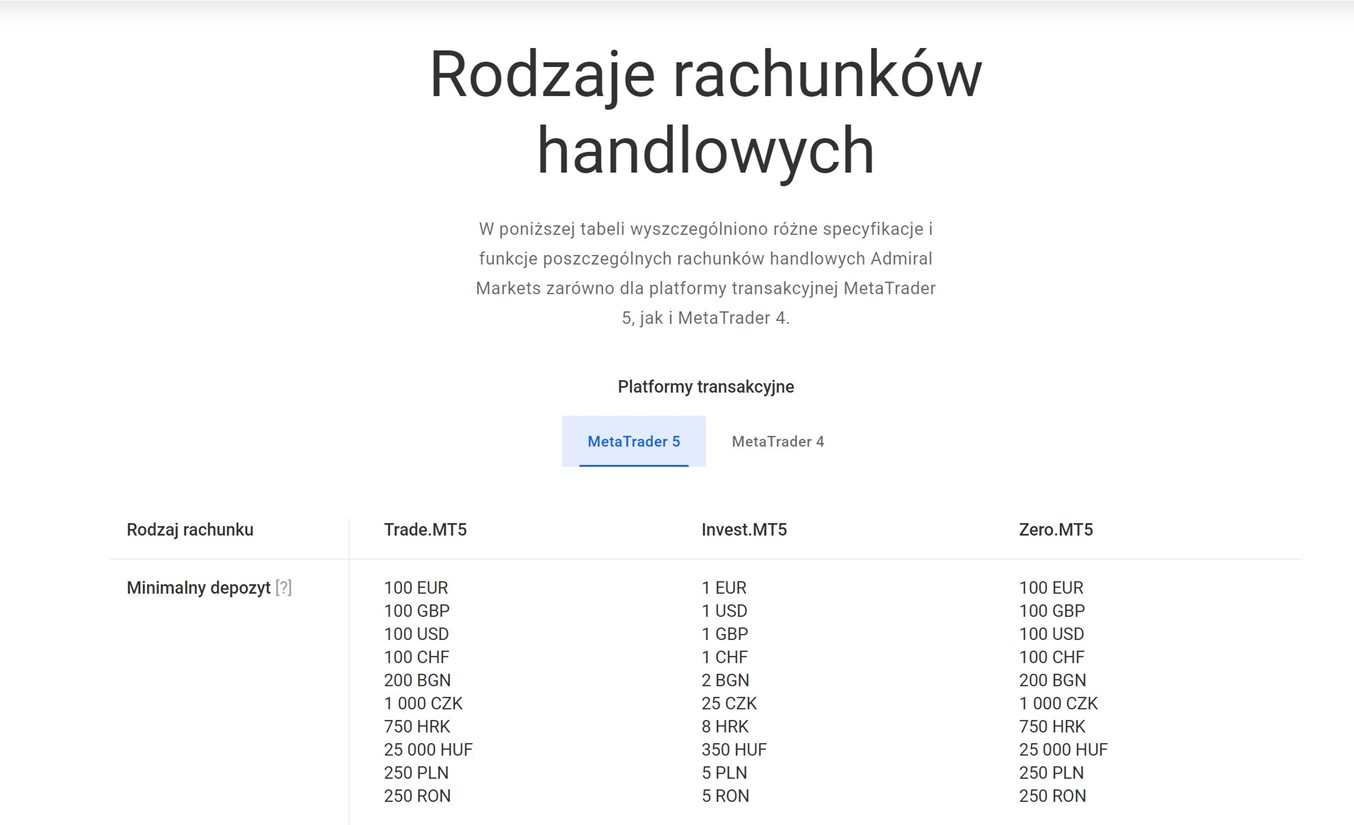Click 100 EUR in the Trade.MT5 column
This screenshot has width=1354, height=825.
pos(416,588)
